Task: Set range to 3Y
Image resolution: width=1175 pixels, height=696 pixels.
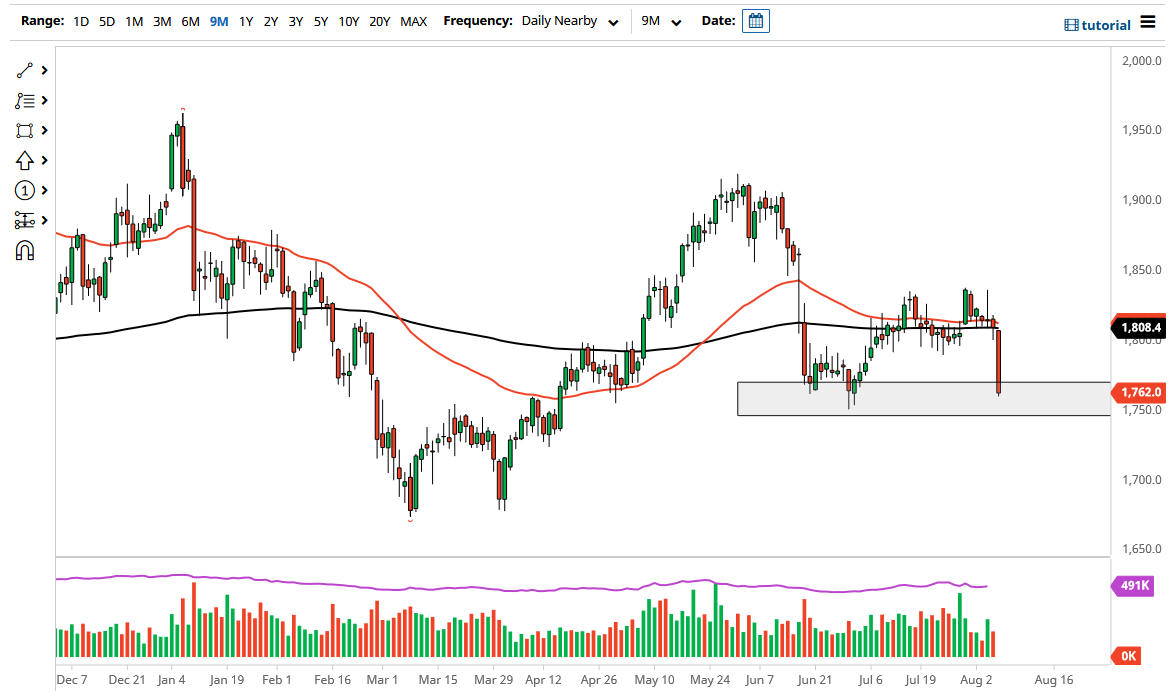Action: [296, 22]
